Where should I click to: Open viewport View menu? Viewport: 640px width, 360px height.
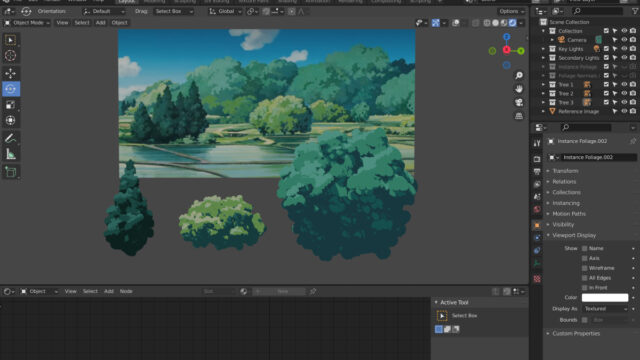coord(62,23)
